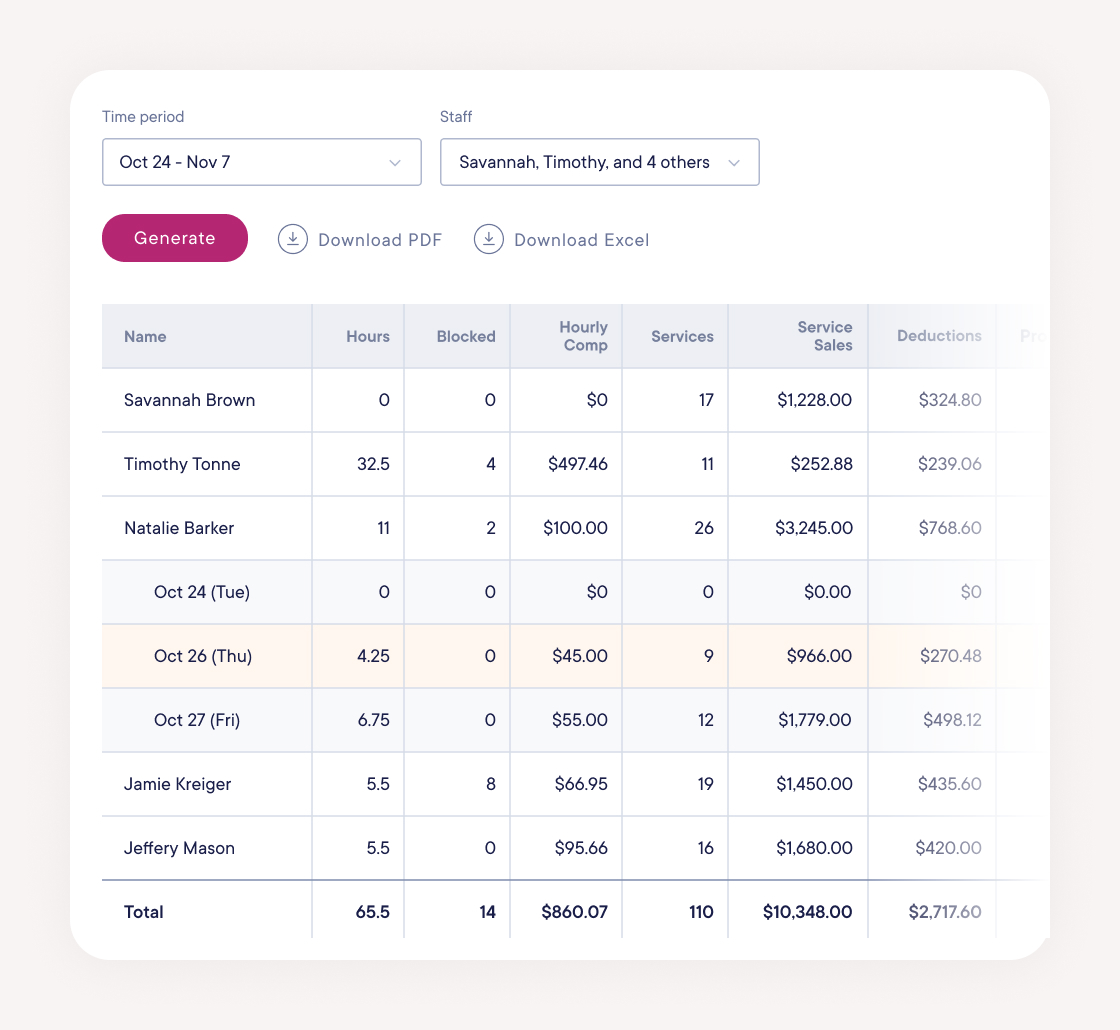Click total deductions $2,717.60
This screenshot has height=1030, width=1120.
pos(945,912)
